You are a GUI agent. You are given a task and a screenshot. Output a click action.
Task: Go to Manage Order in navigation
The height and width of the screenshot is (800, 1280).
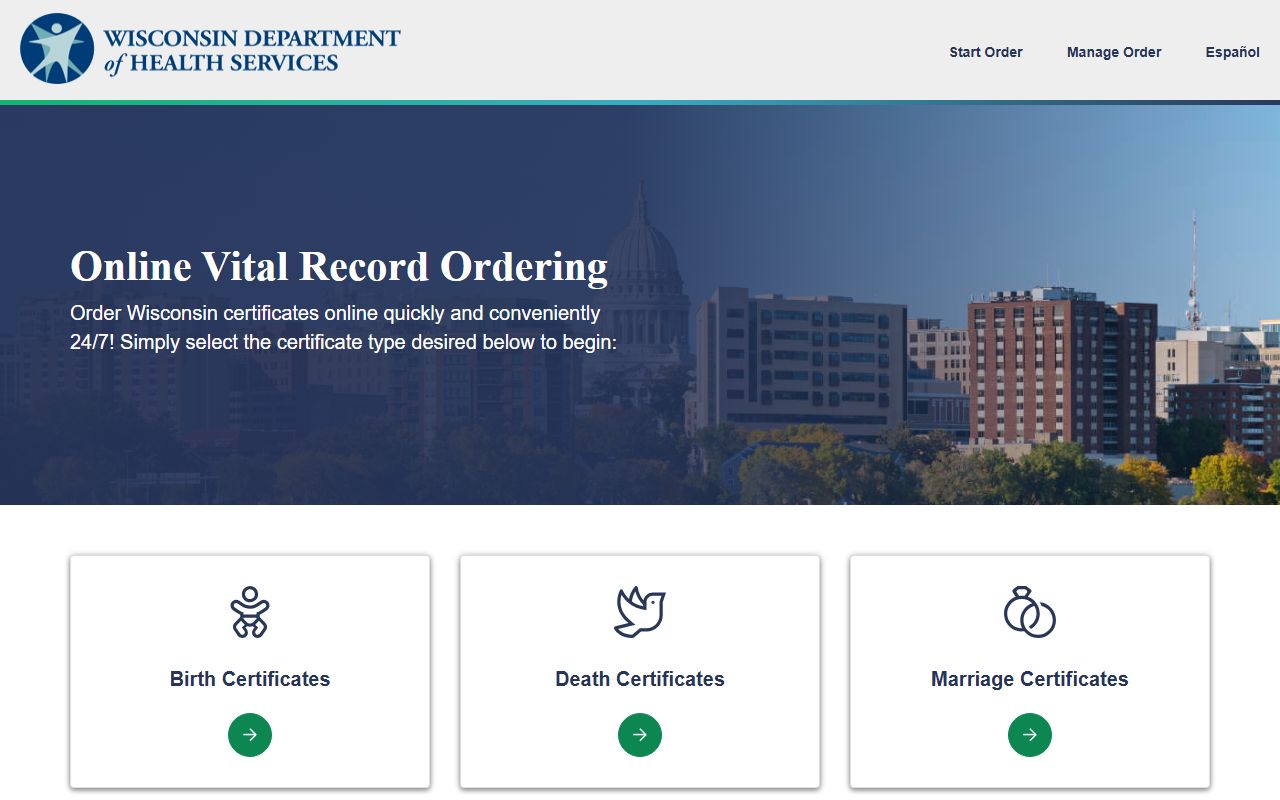(1113, 52)
